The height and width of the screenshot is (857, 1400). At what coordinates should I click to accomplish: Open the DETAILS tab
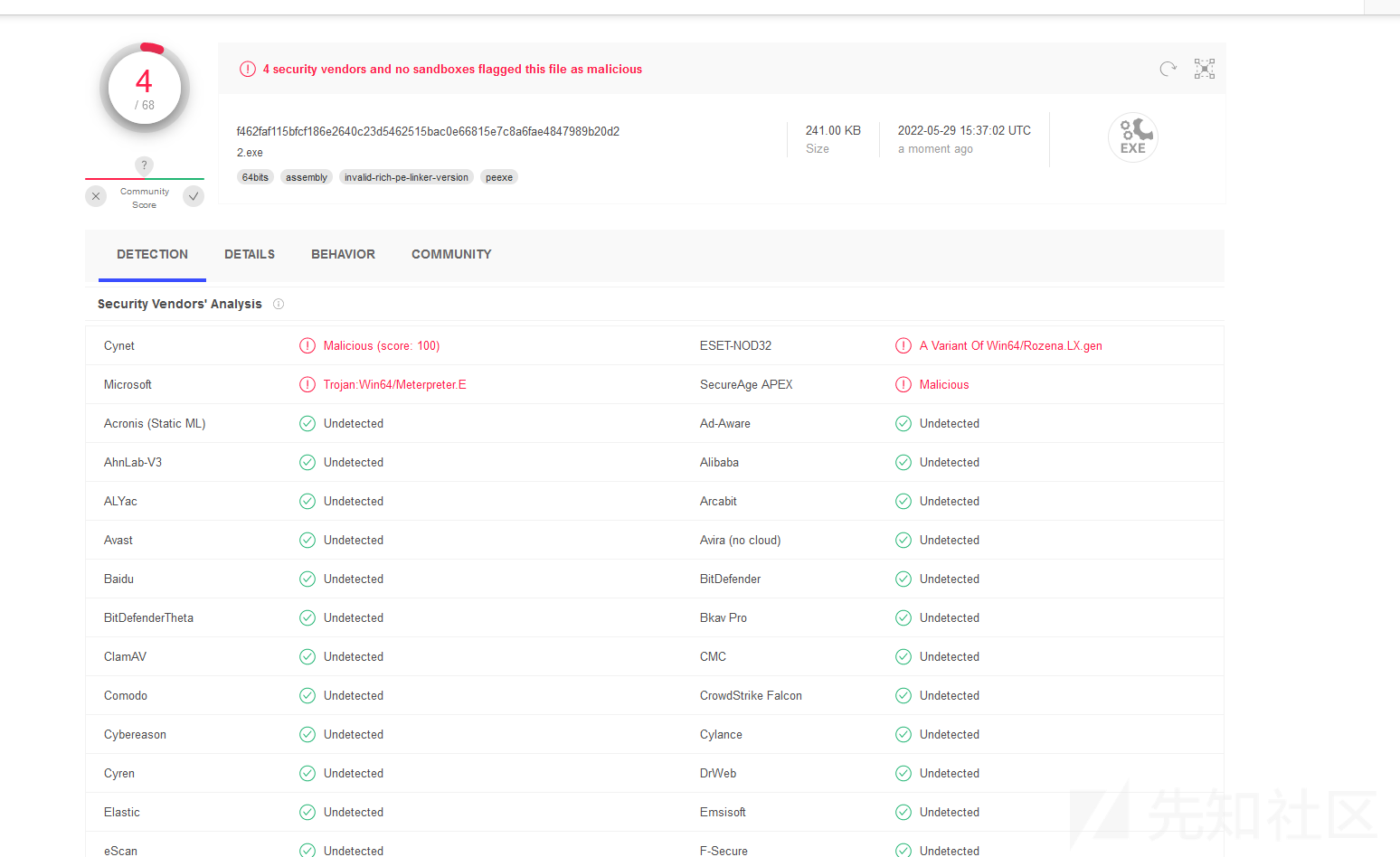click(x=250, y=254)
